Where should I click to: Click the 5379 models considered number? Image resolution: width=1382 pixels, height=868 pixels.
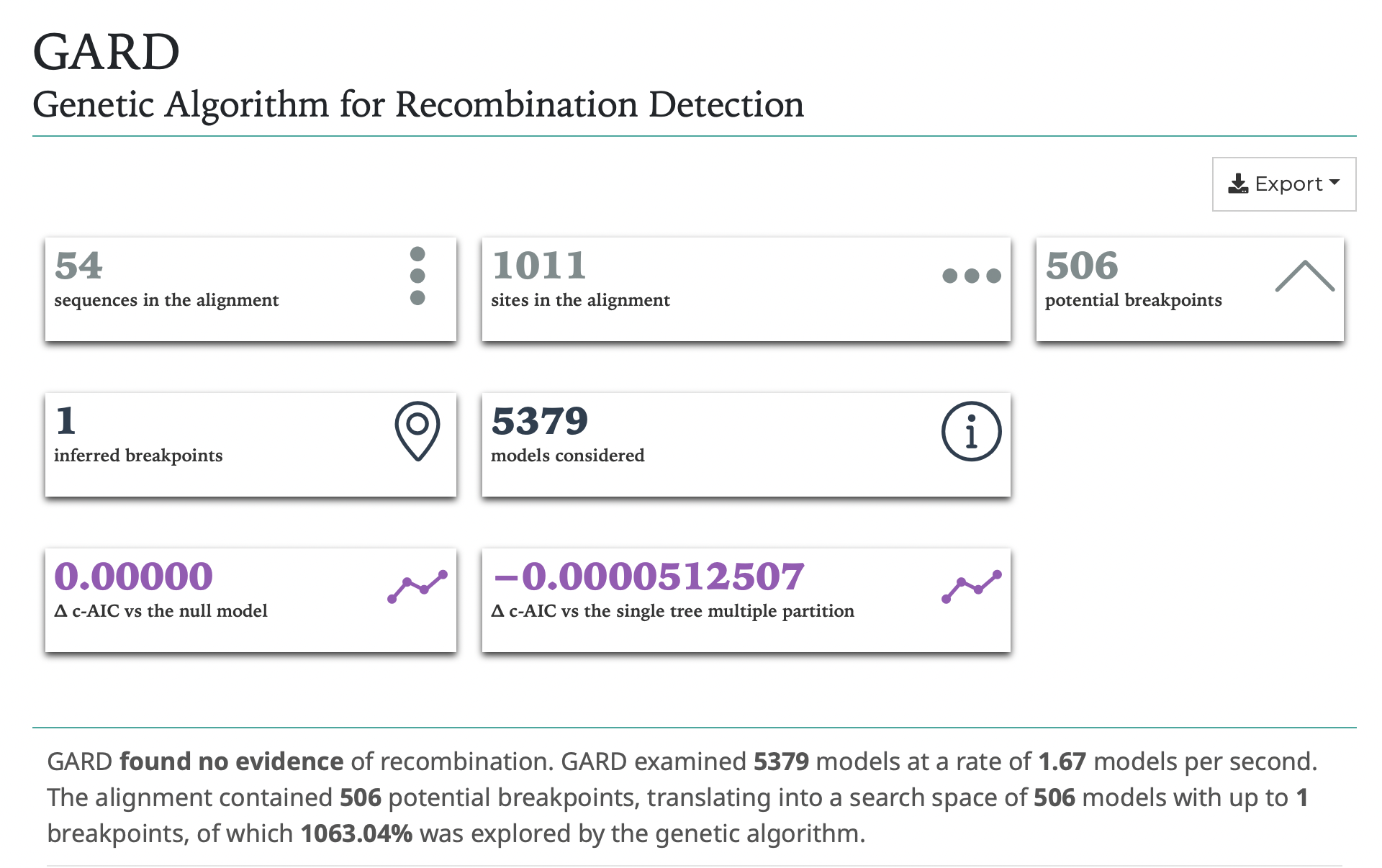tap(539, 421)
